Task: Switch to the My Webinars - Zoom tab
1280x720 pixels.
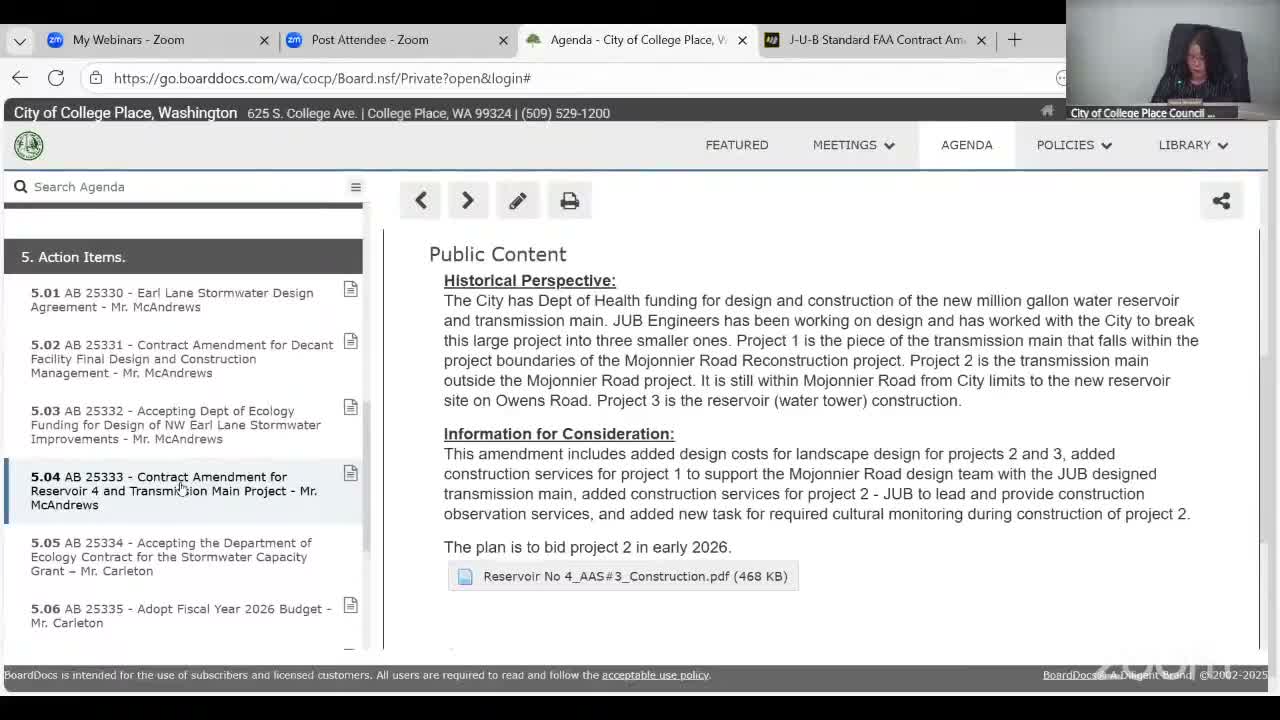Action: (x=158, y=40)
